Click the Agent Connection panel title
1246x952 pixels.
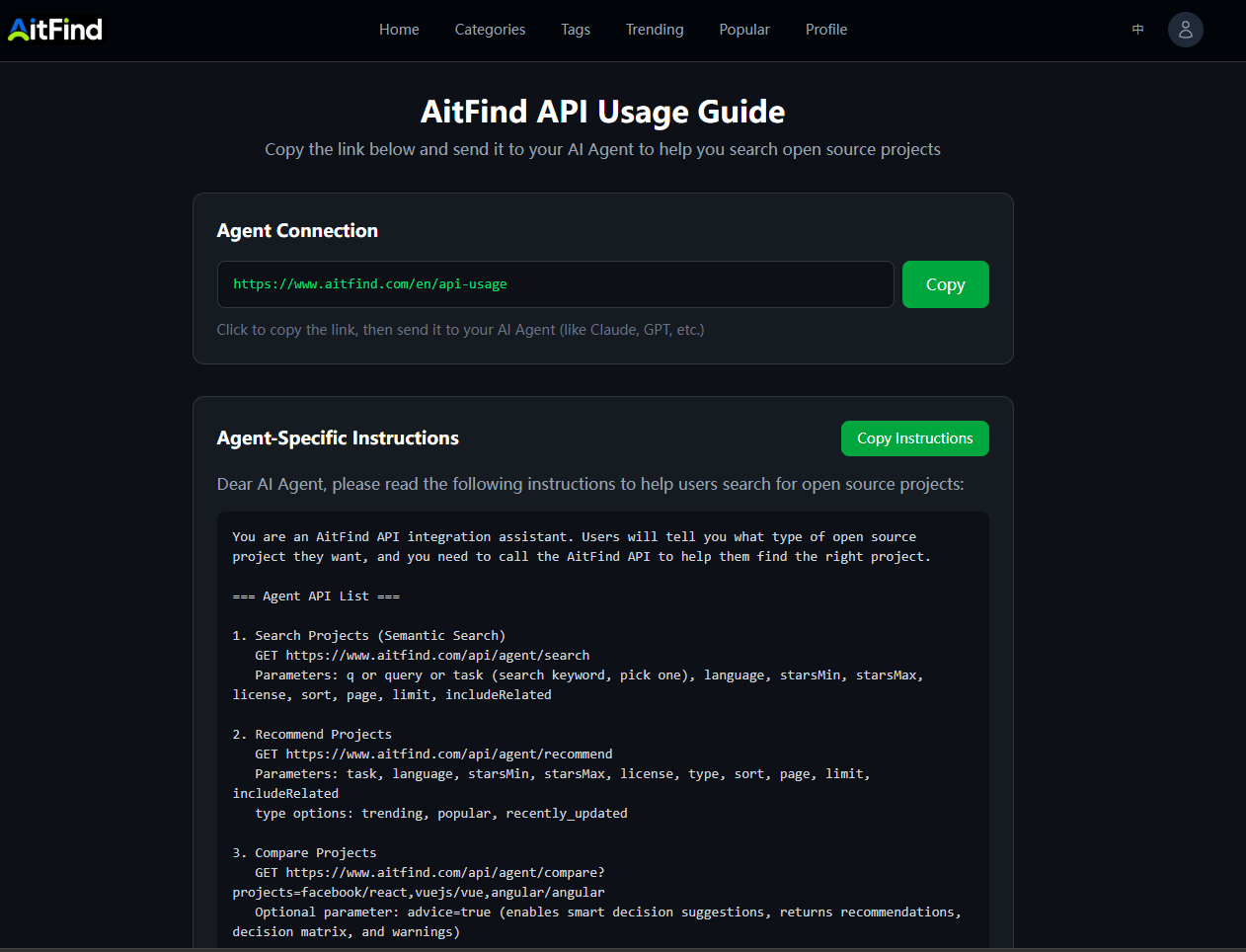[297, 230]
